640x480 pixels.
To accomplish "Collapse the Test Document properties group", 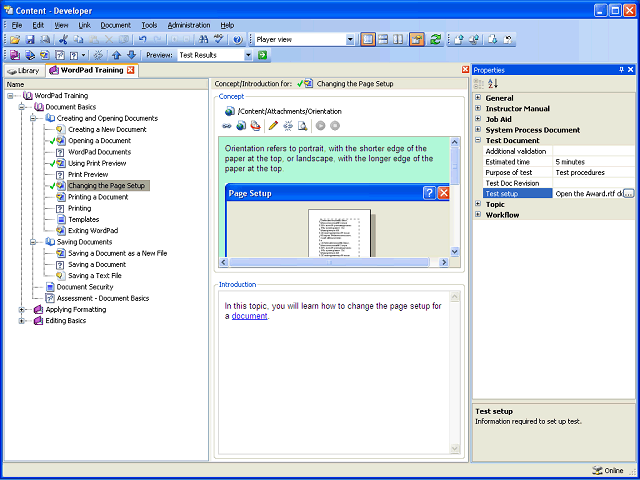I will point(478,140).
